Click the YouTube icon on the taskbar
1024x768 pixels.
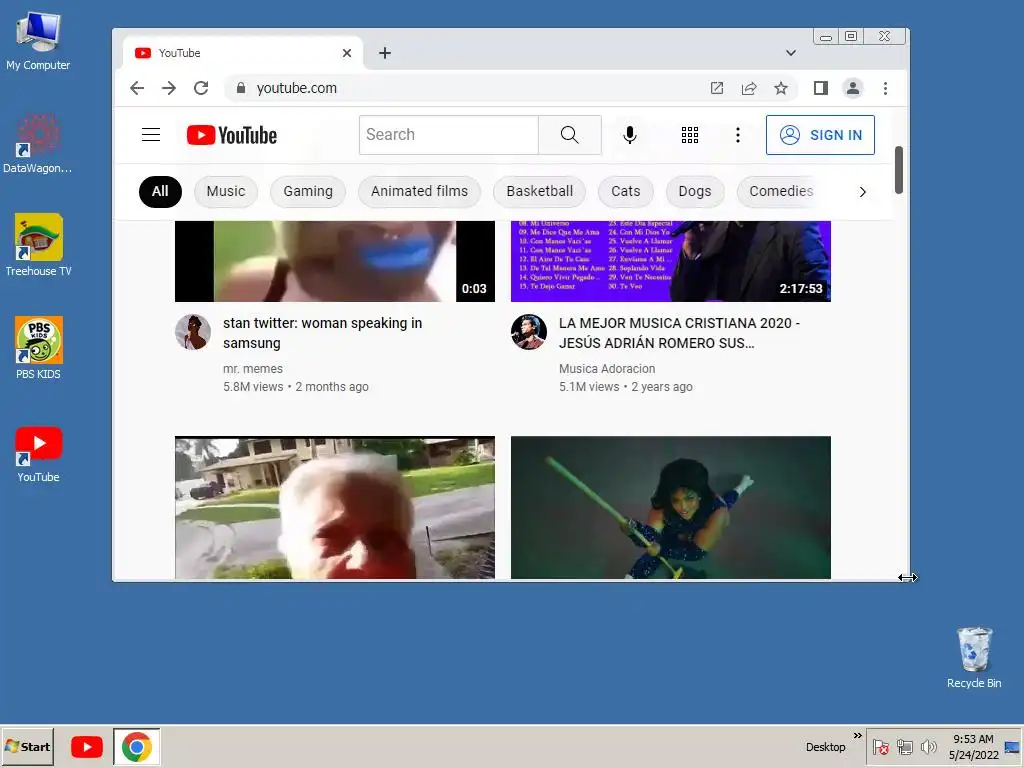tap(87, 746)
